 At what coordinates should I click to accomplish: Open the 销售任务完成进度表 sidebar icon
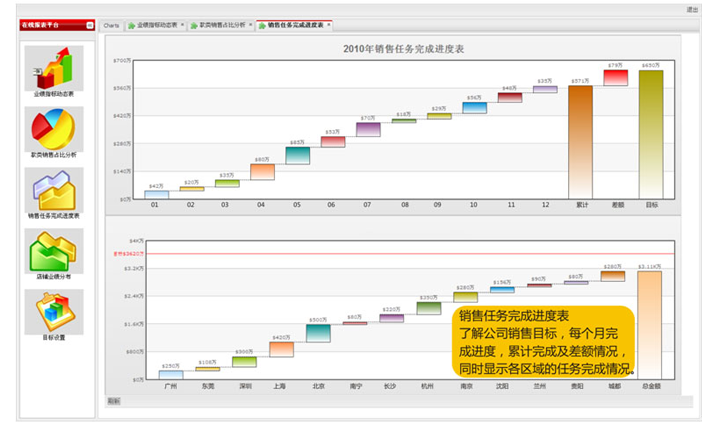pyautogui.click(x=54, y=188)
